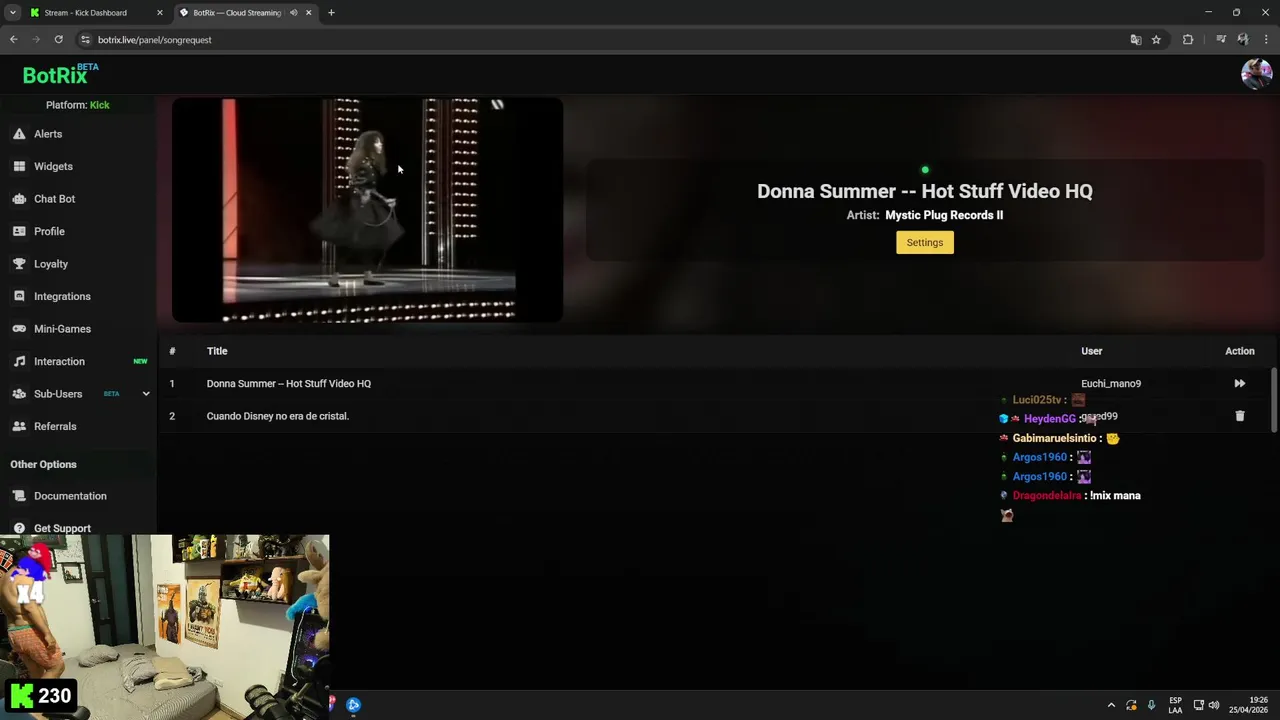Open the user avatar at top right
This screenshot has width=1280, height=720.
(x=1256, y=74)
